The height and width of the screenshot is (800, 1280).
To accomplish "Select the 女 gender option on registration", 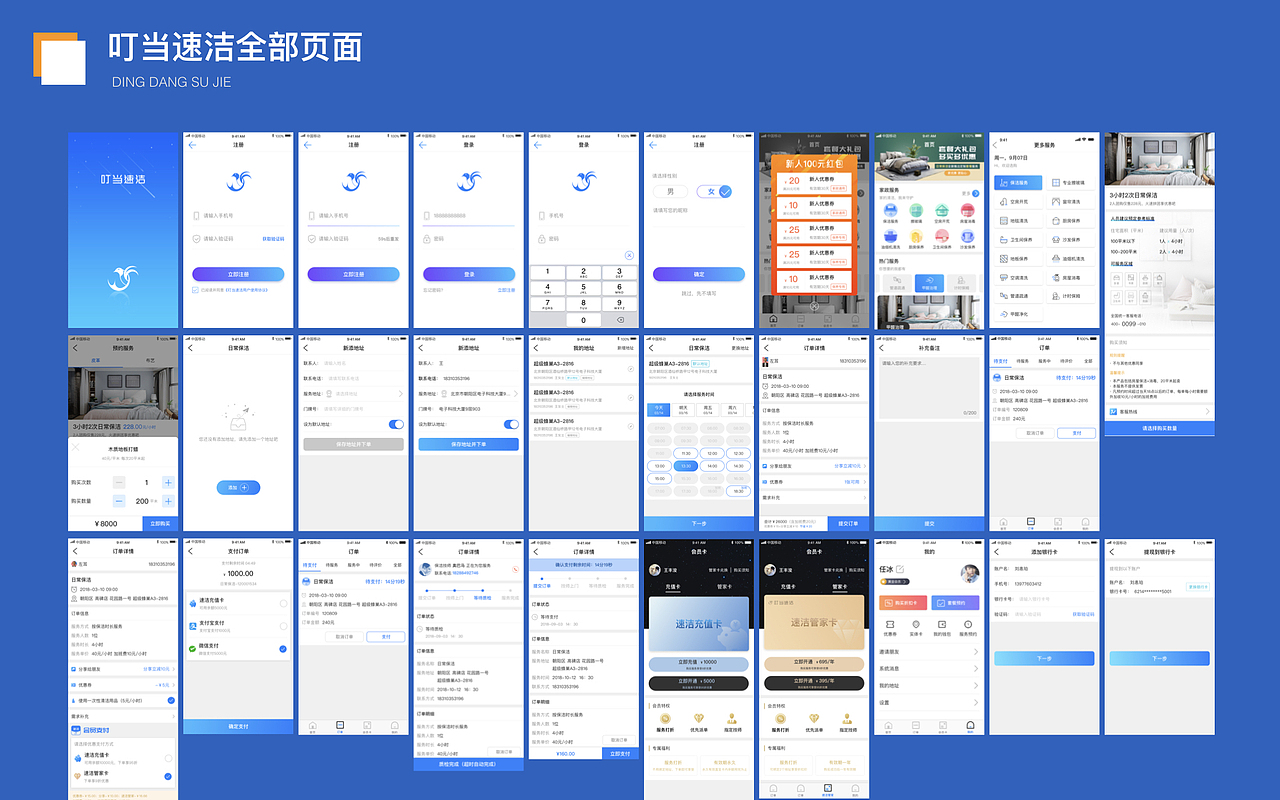I will click(x=712, y=190).
